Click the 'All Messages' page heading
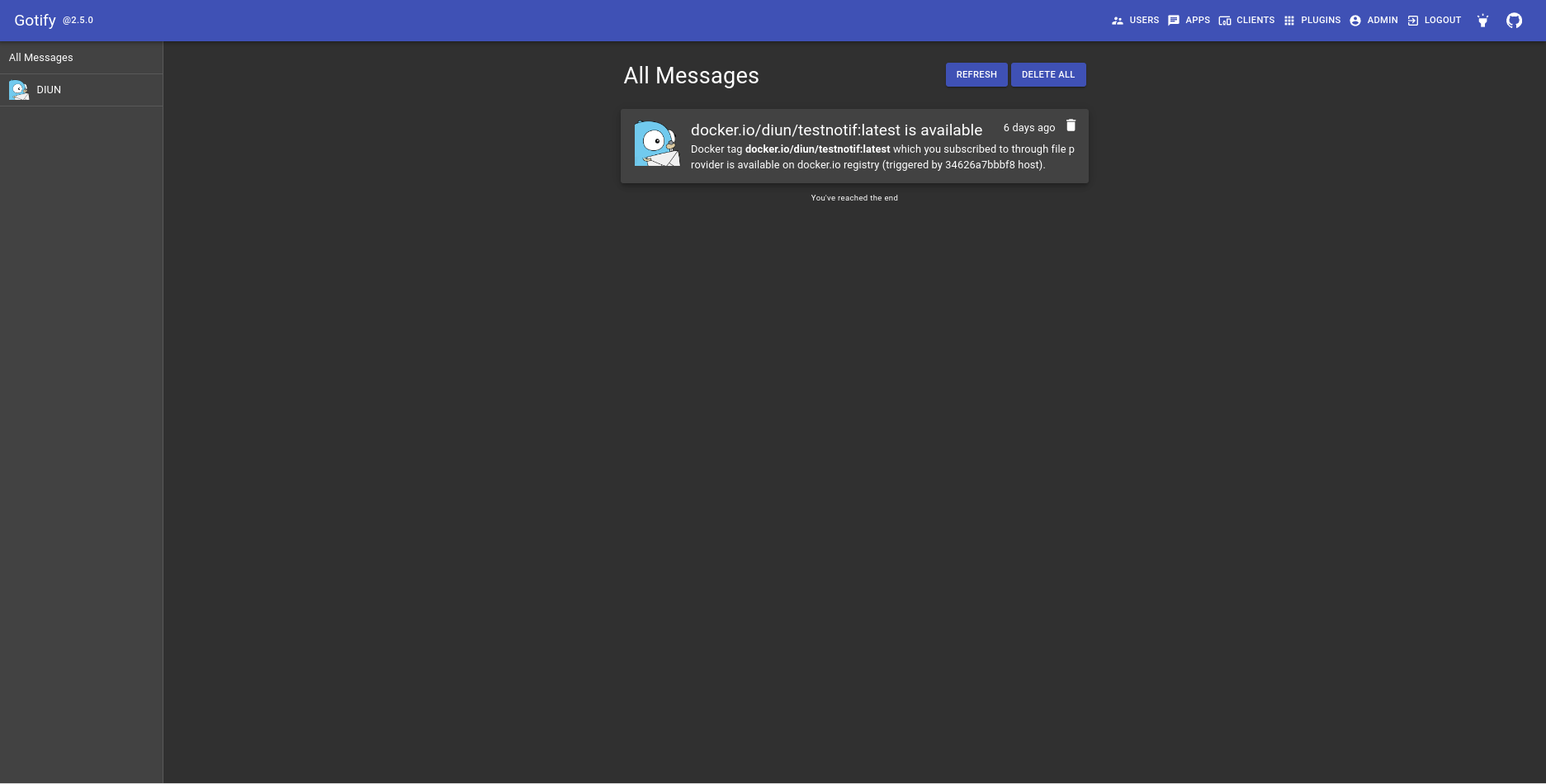The height and width of the screenshot is (784, 1546). pos(691,75)
